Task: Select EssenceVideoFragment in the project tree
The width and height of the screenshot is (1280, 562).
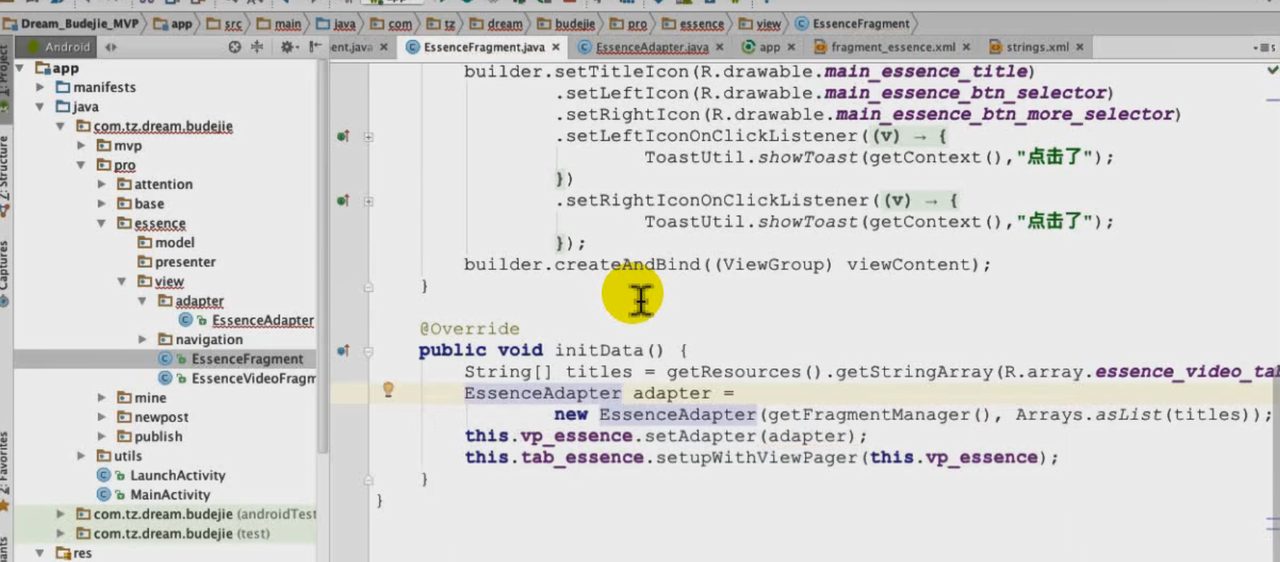Action: pyautogui.click(x=254, y=378)
